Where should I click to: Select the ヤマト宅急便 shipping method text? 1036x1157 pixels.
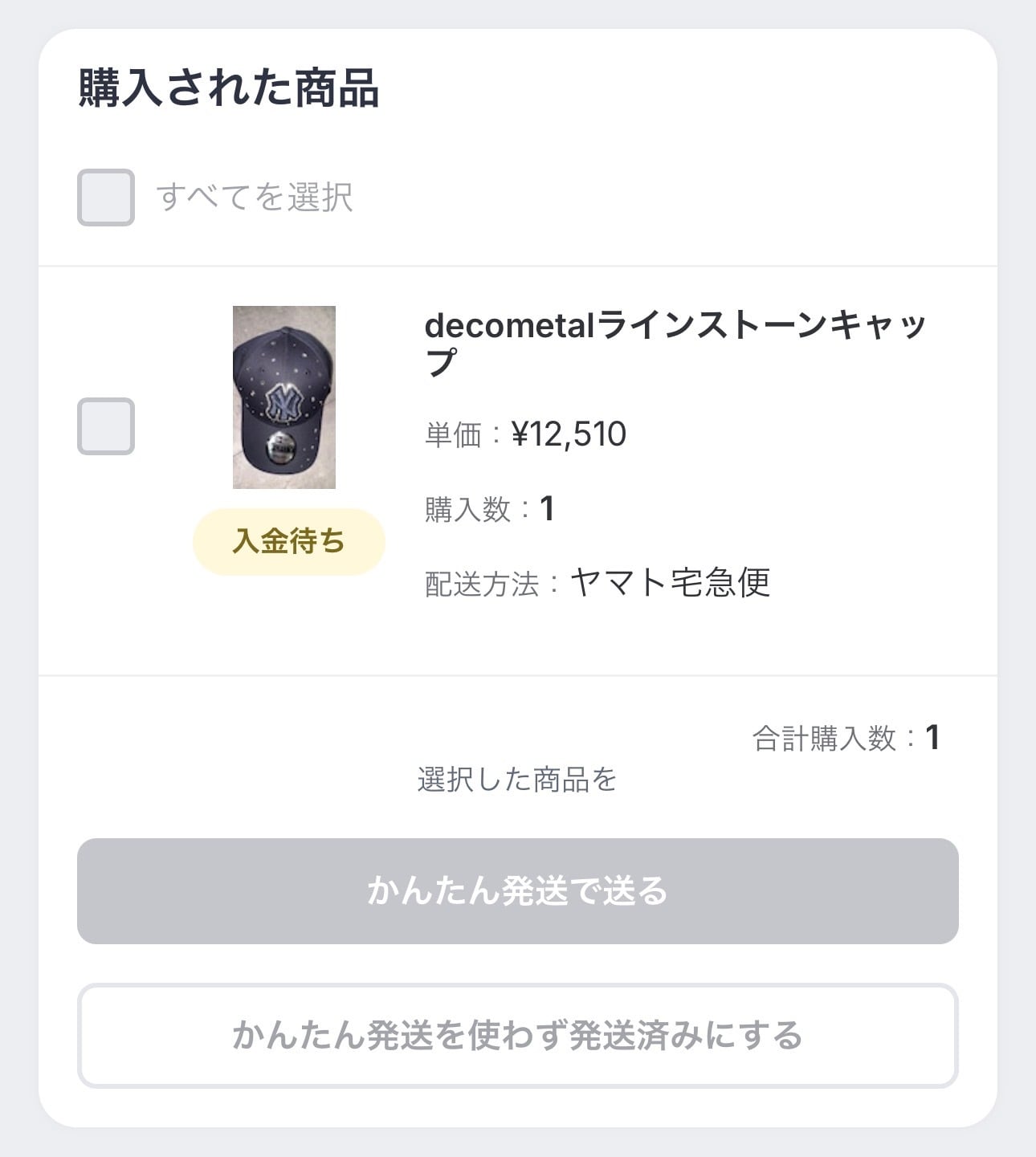pos(670,583)
